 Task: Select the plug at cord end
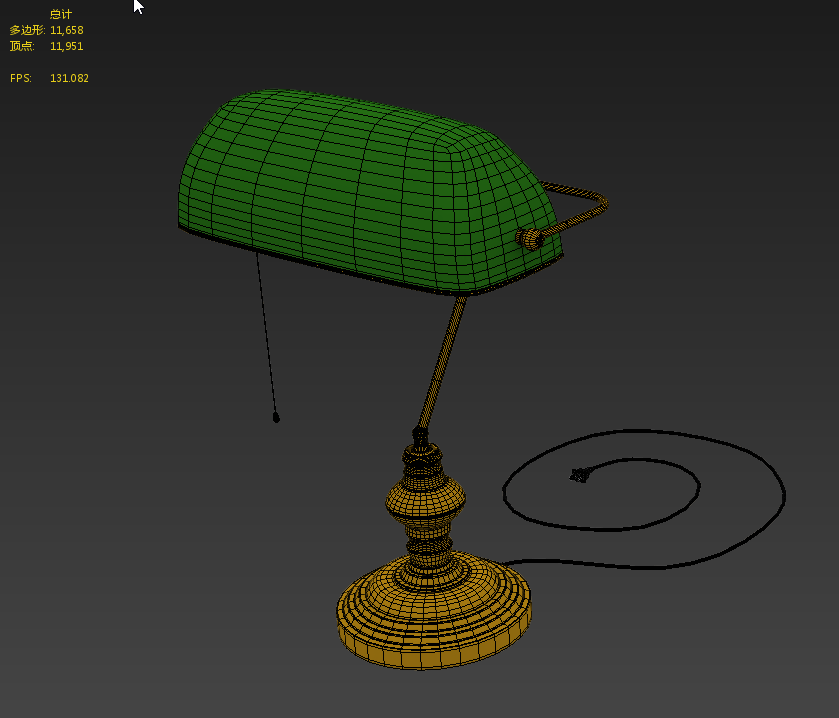(x=581, y=475)
